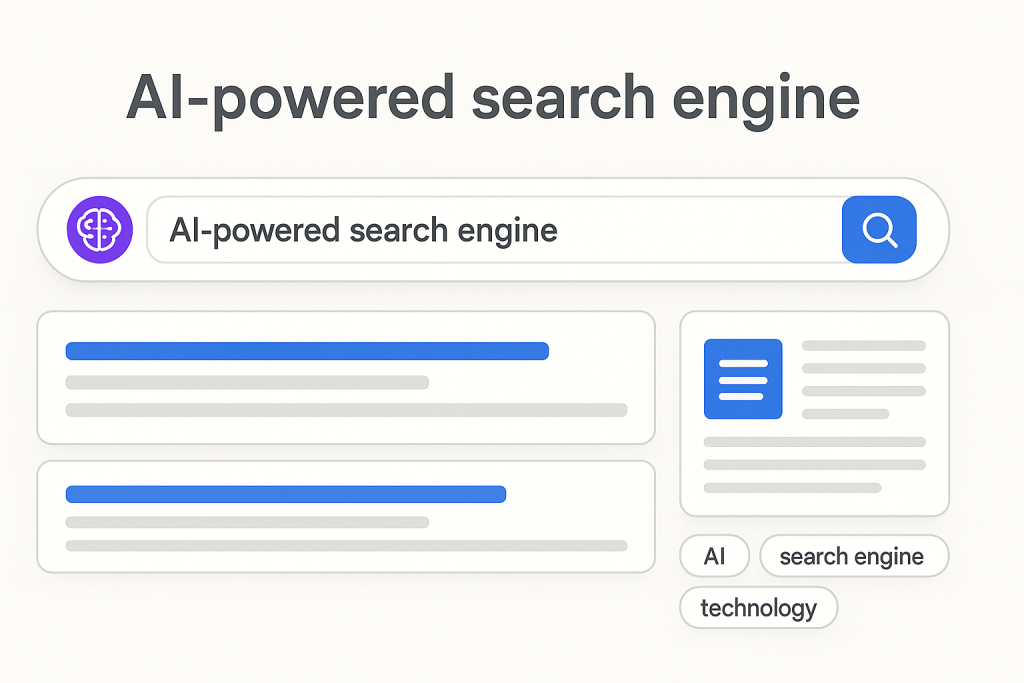Click the first result's short gray line
This screenshot has width=1024, height=683.
tap(247, 382)
